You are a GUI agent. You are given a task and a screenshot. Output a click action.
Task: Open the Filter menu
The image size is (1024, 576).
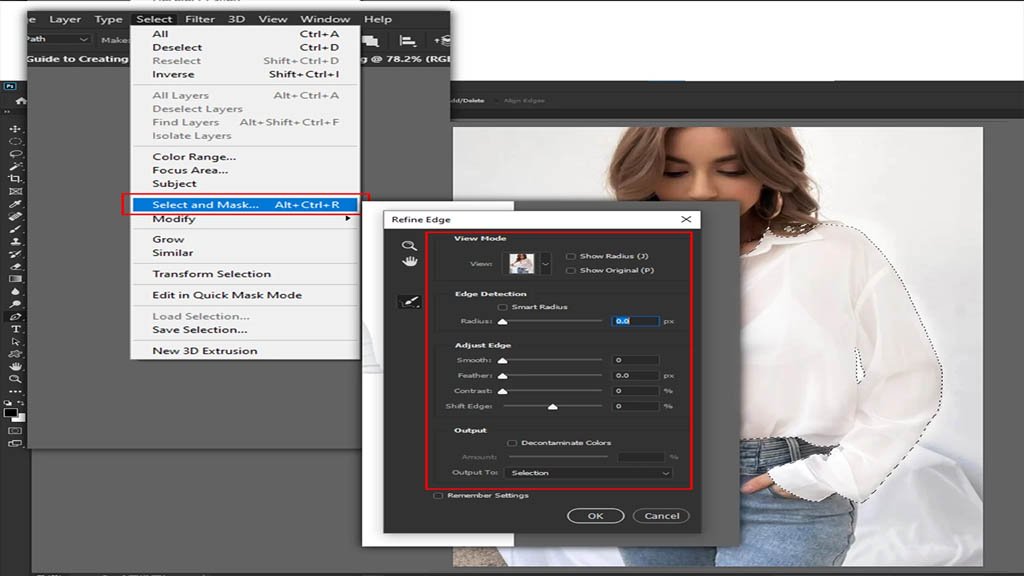coord(200,19)
